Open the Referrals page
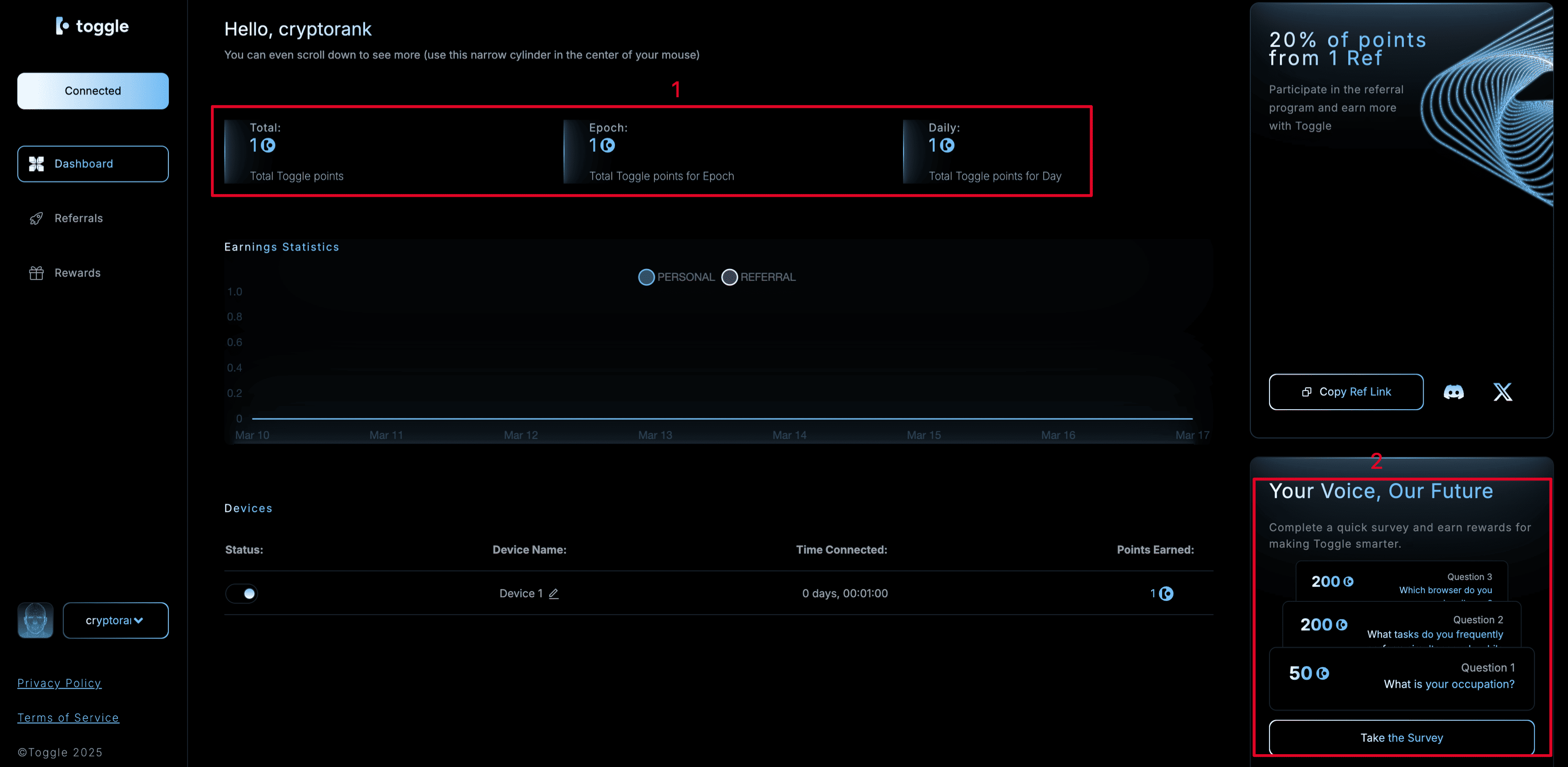The image size is (1568, 767). pyautogui.click(x=78, y=218)
